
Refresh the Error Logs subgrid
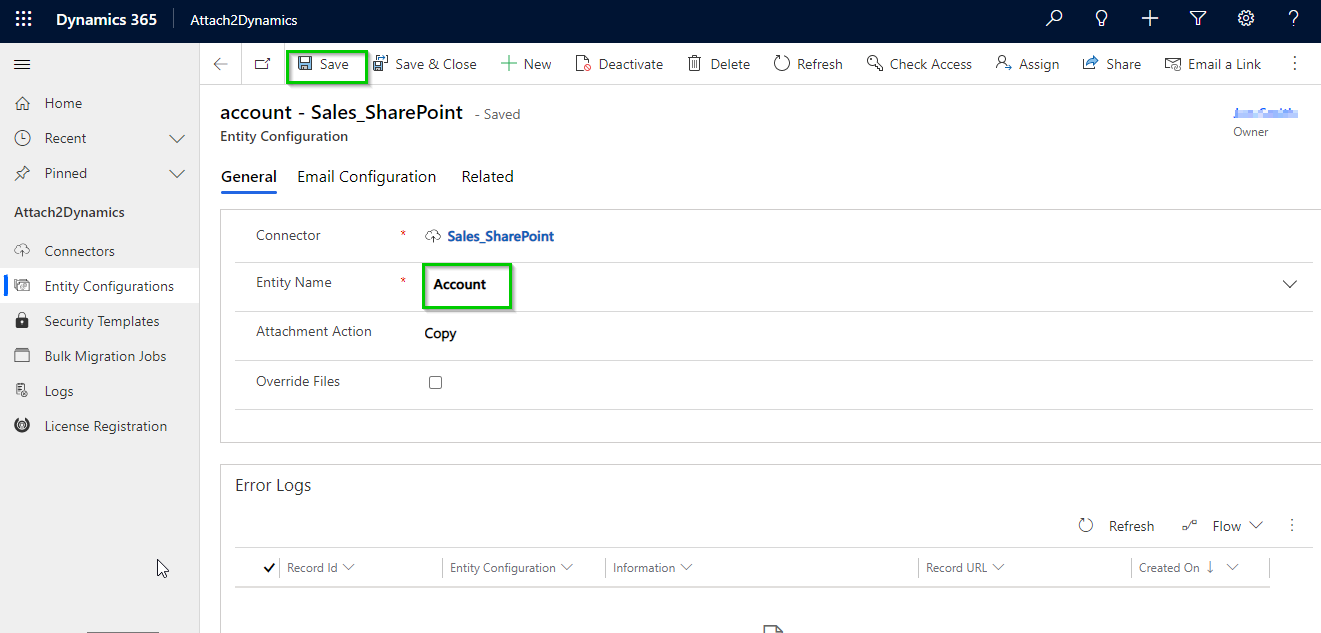[x=1116, y=526]
